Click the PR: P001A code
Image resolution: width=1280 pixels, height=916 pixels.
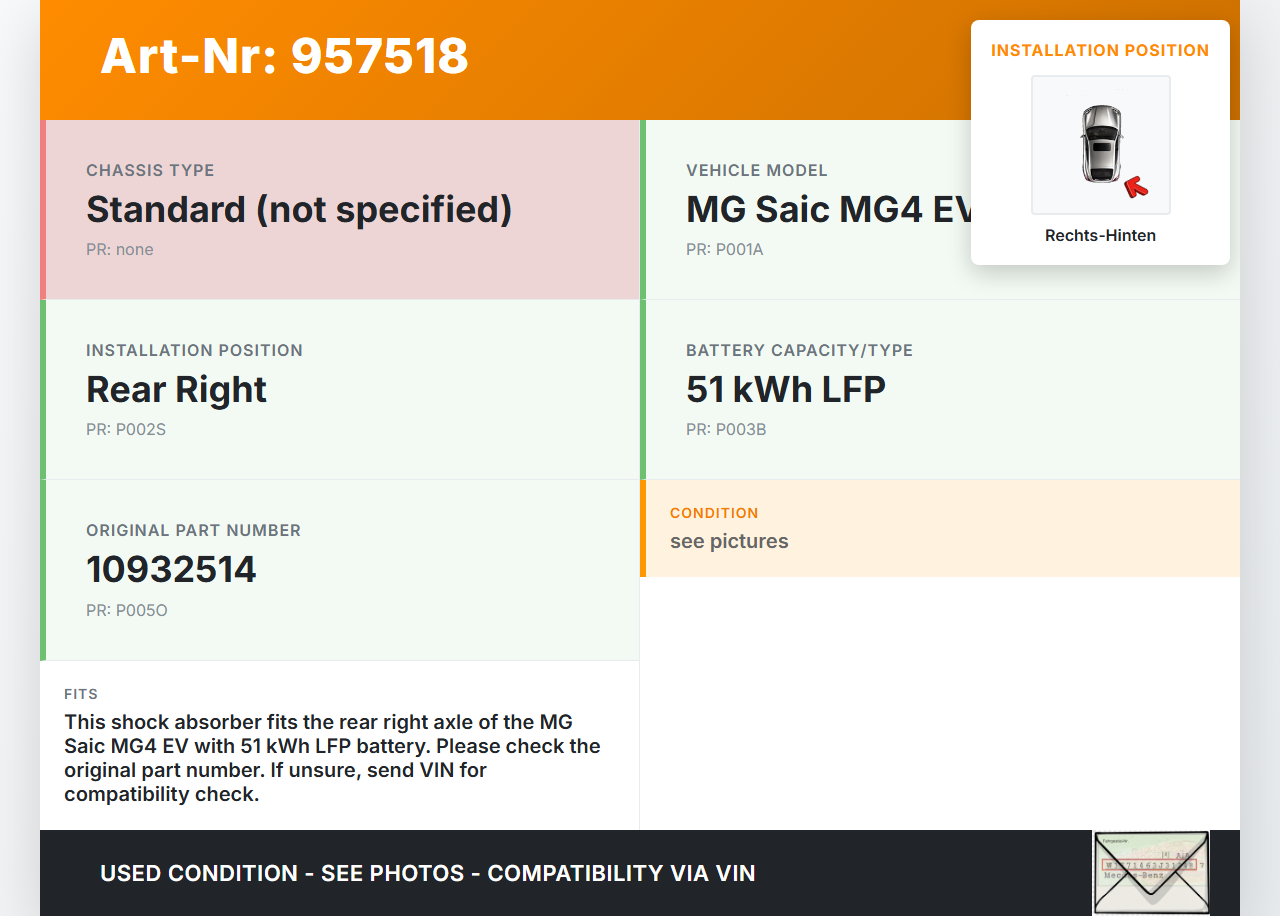(725, 250)
